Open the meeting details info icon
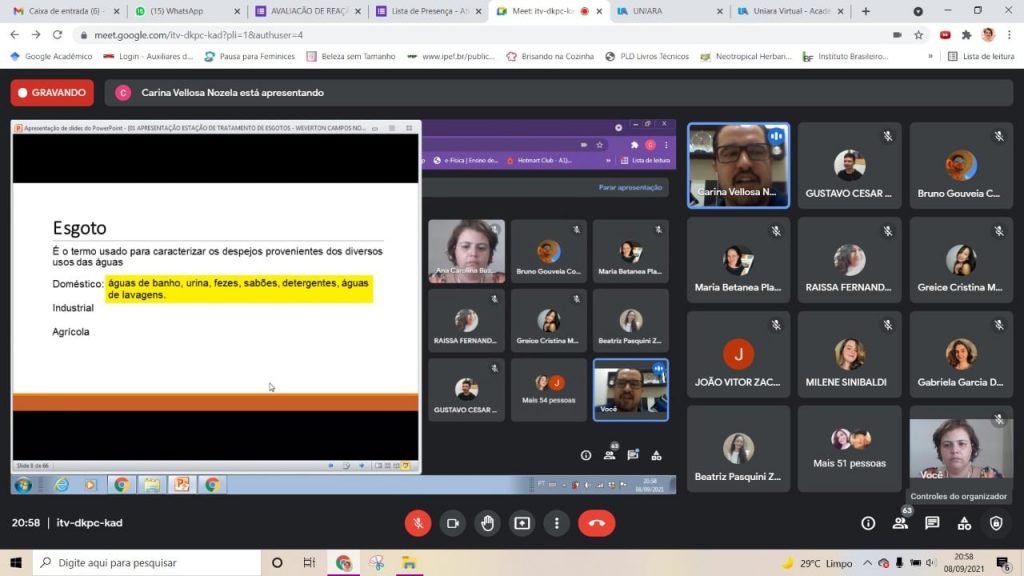Image resolution: width=1024 pixels, height=576 pixels. pos(868,523)
